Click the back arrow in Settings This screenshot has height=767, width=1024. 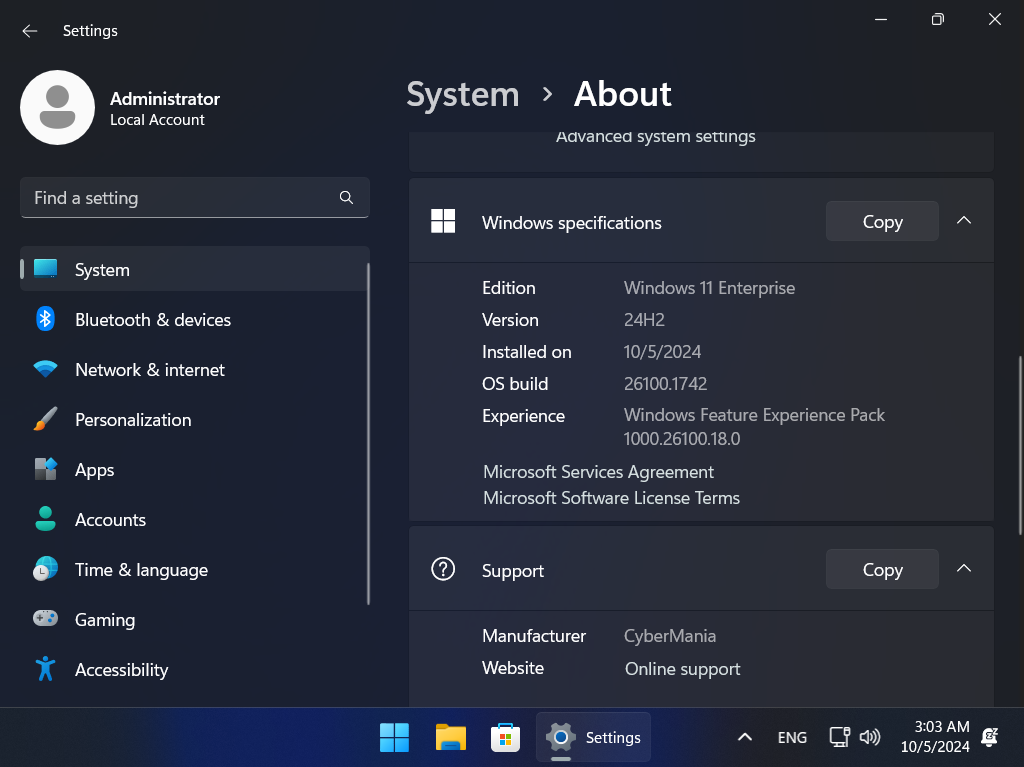point(30,31)
